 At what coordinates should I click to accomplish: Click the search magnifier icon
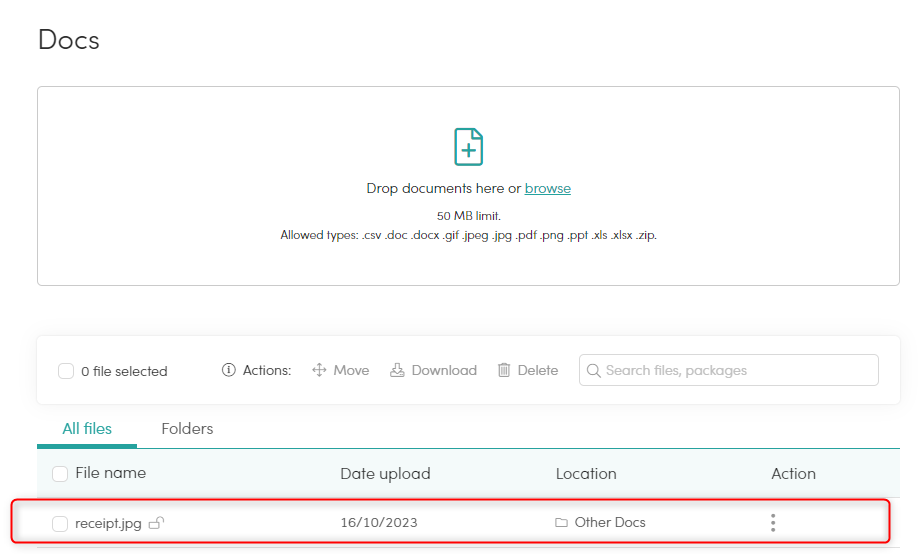[x=593, y=371]
